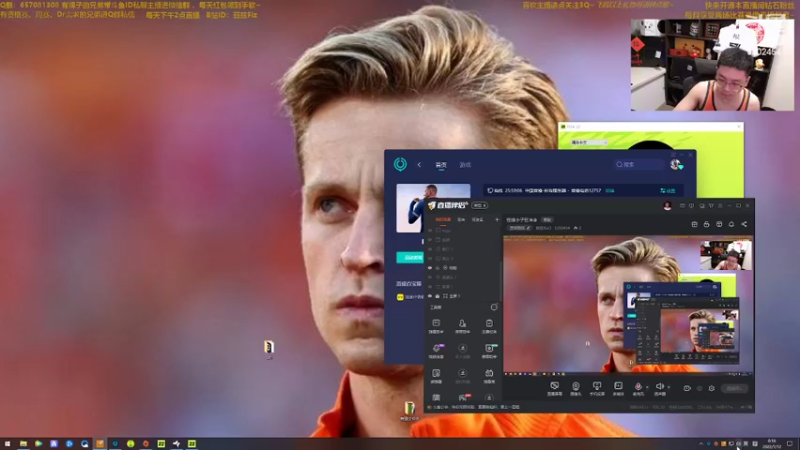The height and width of the screenshot is (450, 800).
Task: Open File Explorer from the taskbar
Action: coord(23,444)
